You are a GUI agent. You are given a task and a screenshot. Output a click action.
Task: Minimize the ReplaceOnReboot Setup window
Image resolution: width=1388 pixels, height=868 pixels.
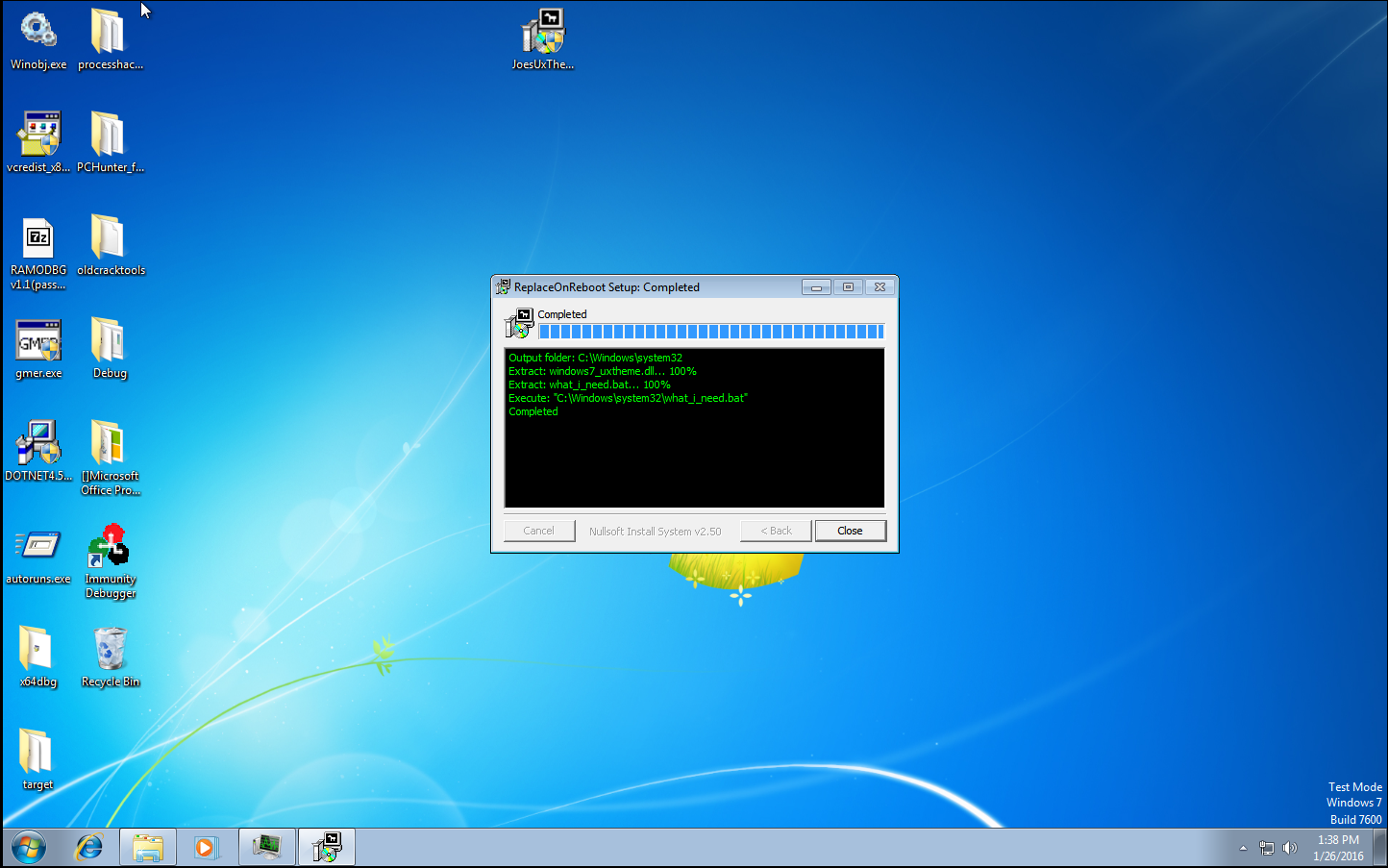(x=816, y=287)
